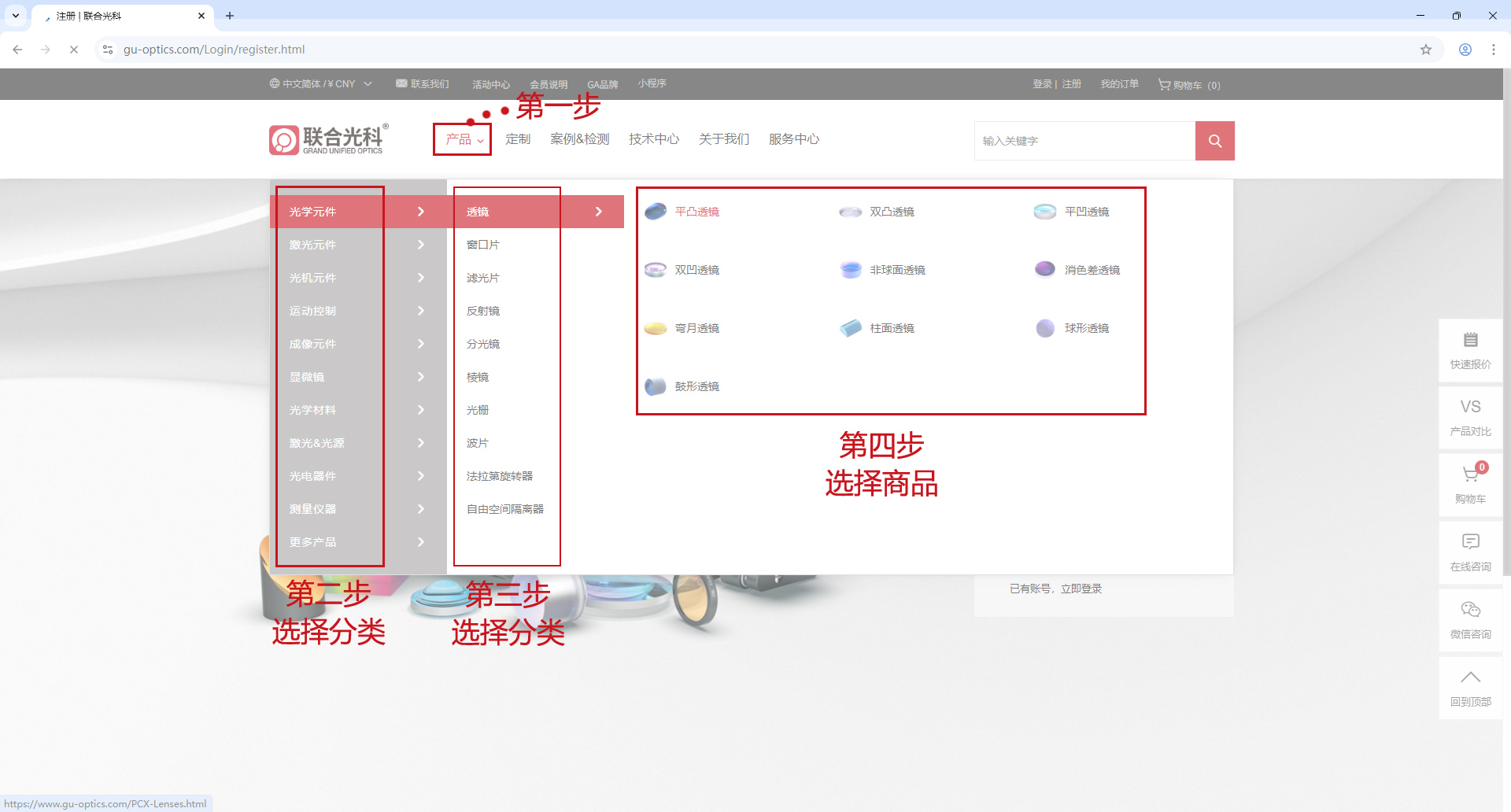Expand the 激光元件 category arrow
This screenshot has height=812, width=1511.
(x=421, y=245)
